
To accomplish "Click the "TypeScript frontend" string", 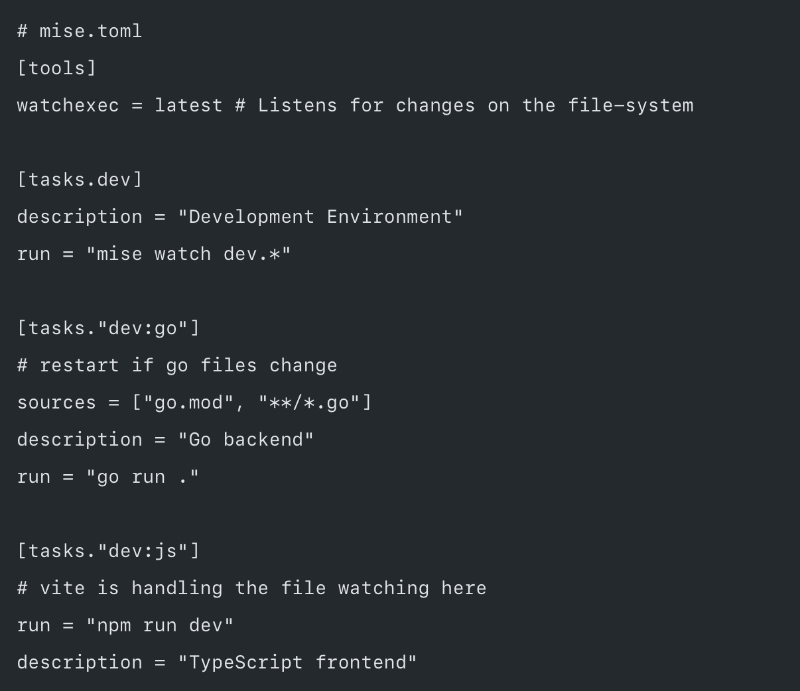I will [x=297, y=662].
